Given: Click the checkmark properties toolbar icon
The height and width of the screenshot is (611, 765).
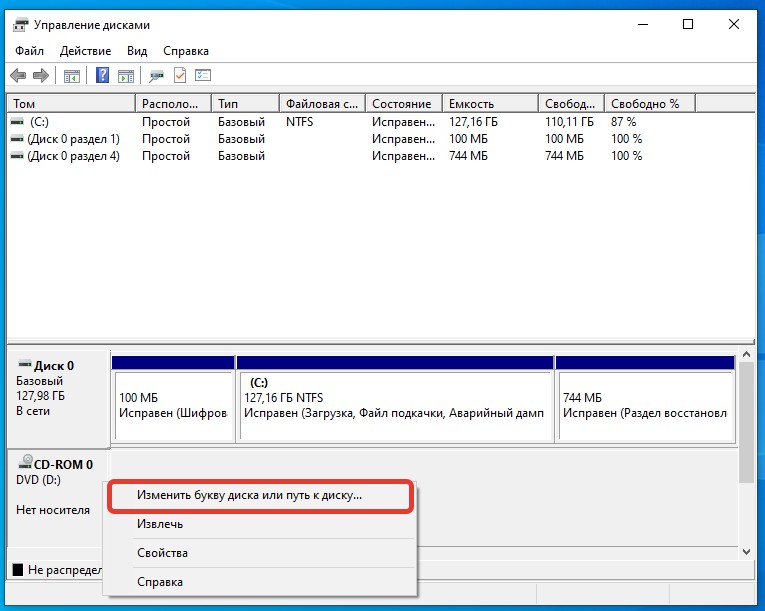Looking at the screenshot, I should pyautogui.click(x=180, y=75).
